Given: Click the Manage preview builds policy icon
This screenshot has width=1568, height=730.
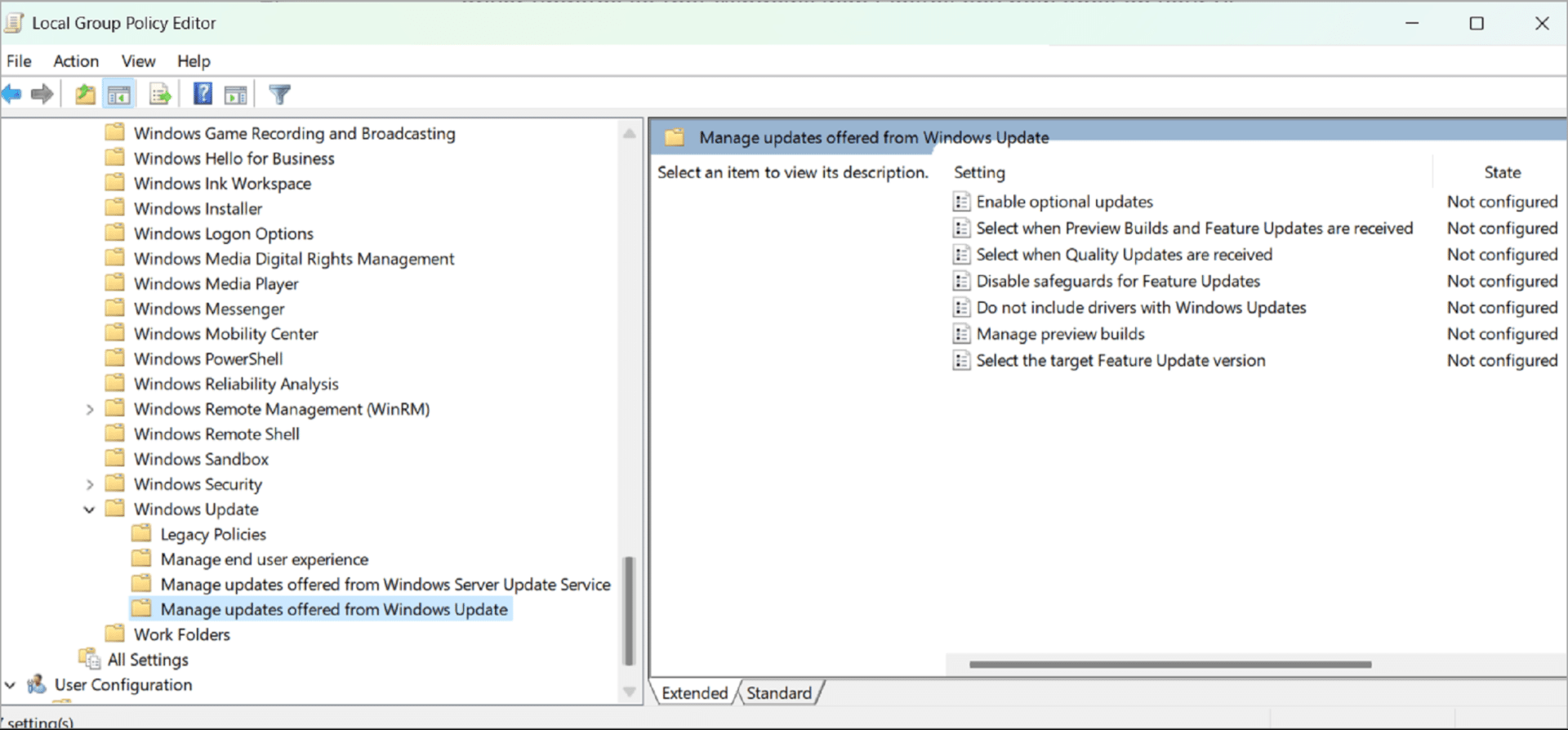Looking at the screenshot, I should tap(962, 334).
